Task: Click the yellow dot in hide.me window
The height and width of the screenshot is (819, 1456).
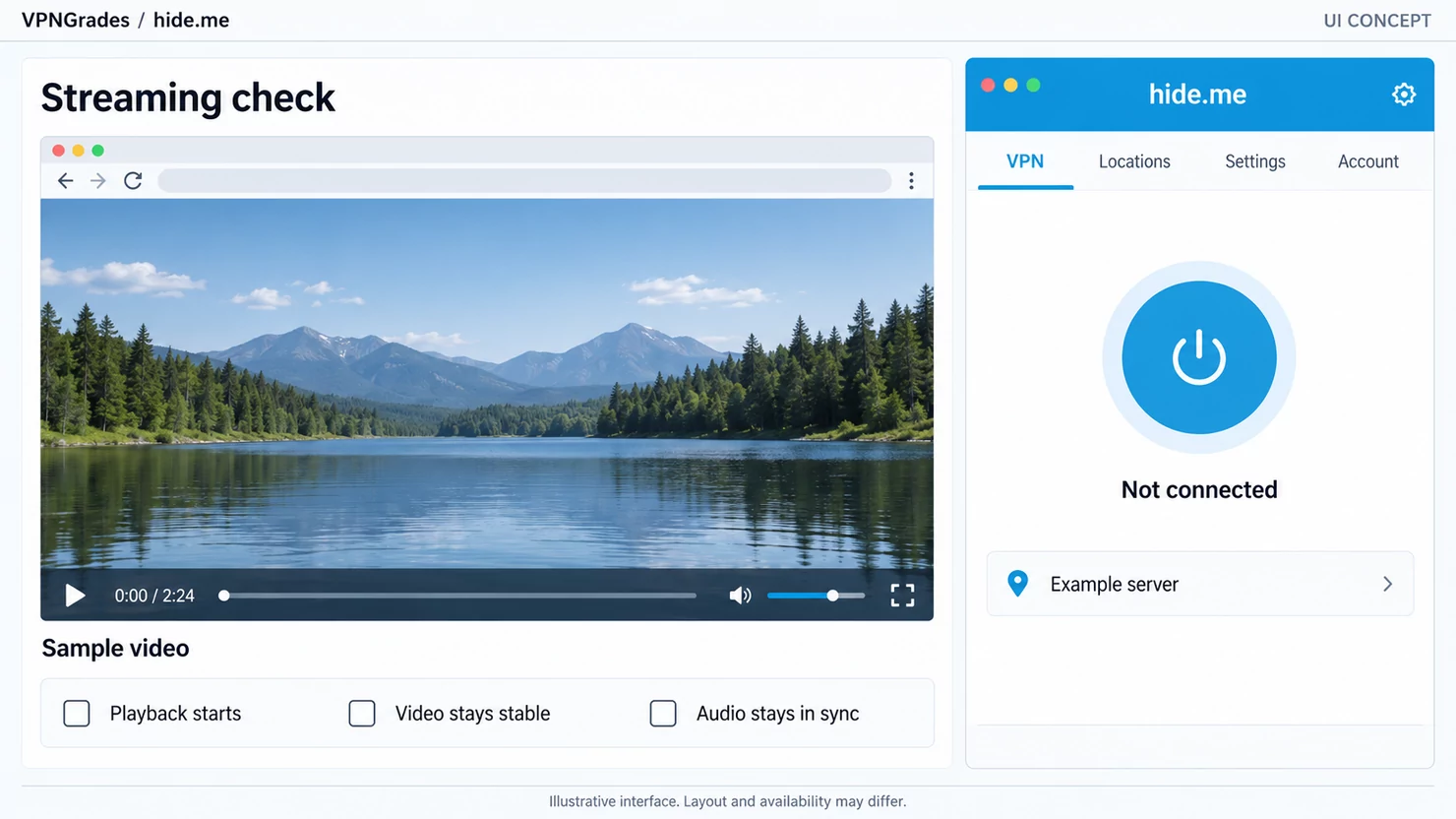Action: [x=1010, y=86]
